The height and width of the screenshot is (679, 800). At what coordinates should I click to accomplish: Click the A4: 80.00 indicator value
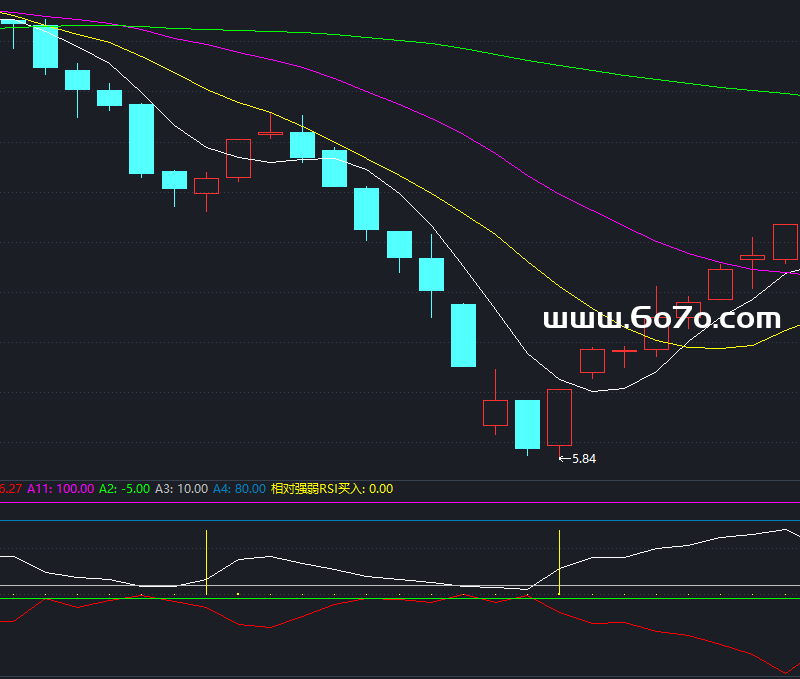(239, 489)
